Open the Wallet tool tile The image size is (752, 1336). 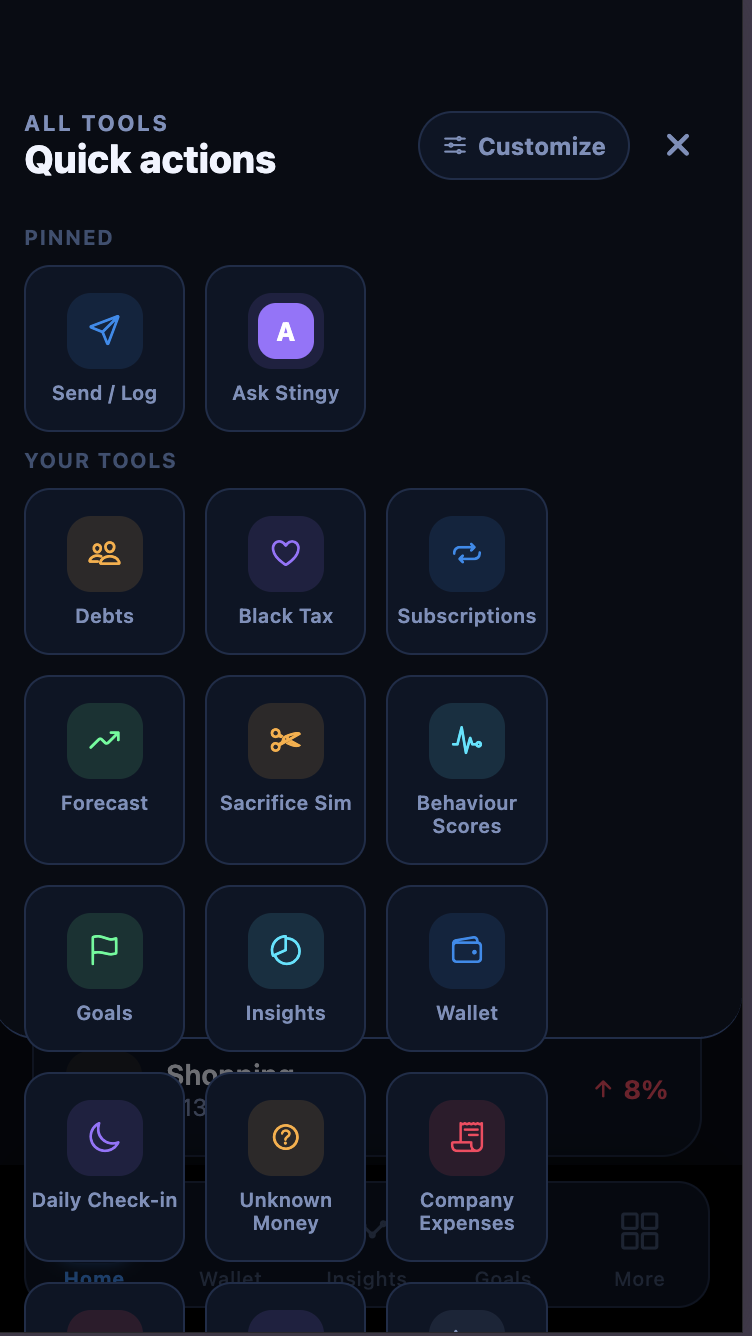coord(467,968)
